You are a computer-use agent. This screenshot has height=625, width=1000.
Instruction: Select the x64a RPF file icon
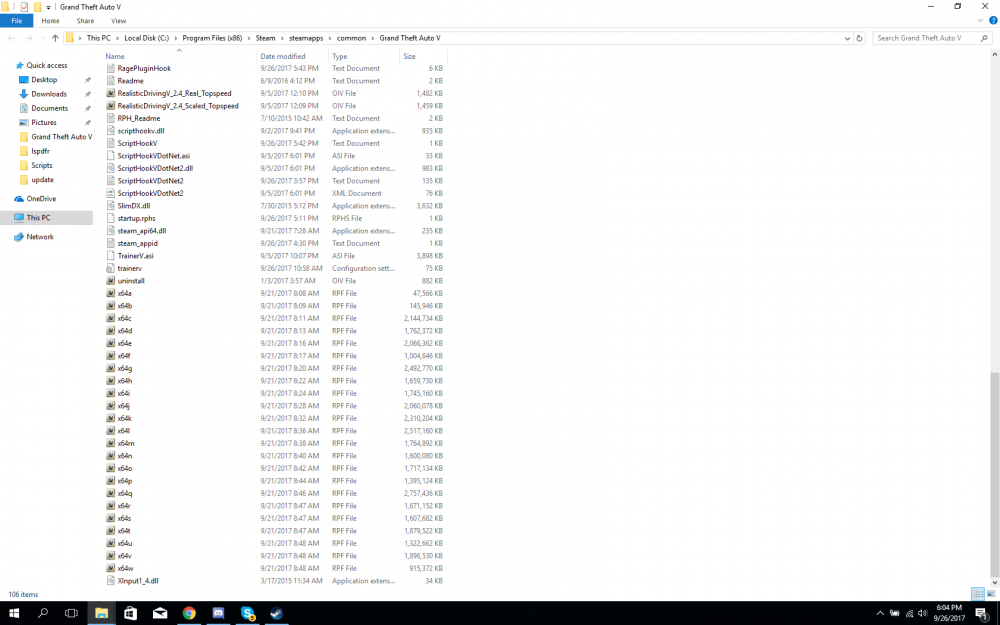(x=110, y=293)
